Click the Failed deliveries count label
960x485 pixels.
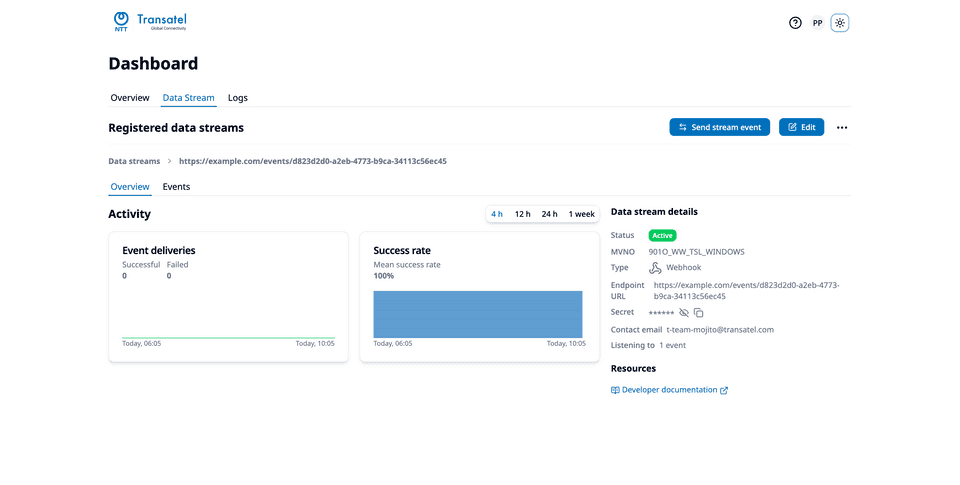pyautogui.click(x=178, y=265)
